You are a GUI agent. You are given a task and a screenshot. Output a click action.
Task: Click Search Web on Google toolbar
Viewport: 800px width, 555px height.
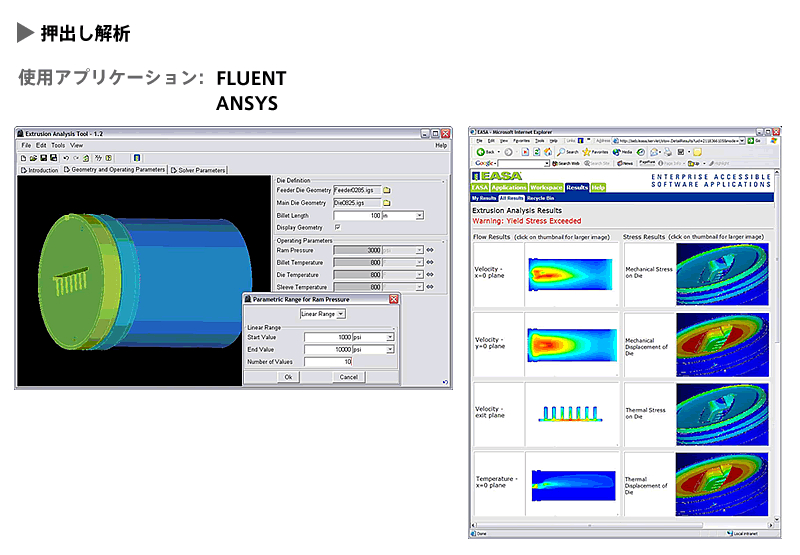coord(565,163)
